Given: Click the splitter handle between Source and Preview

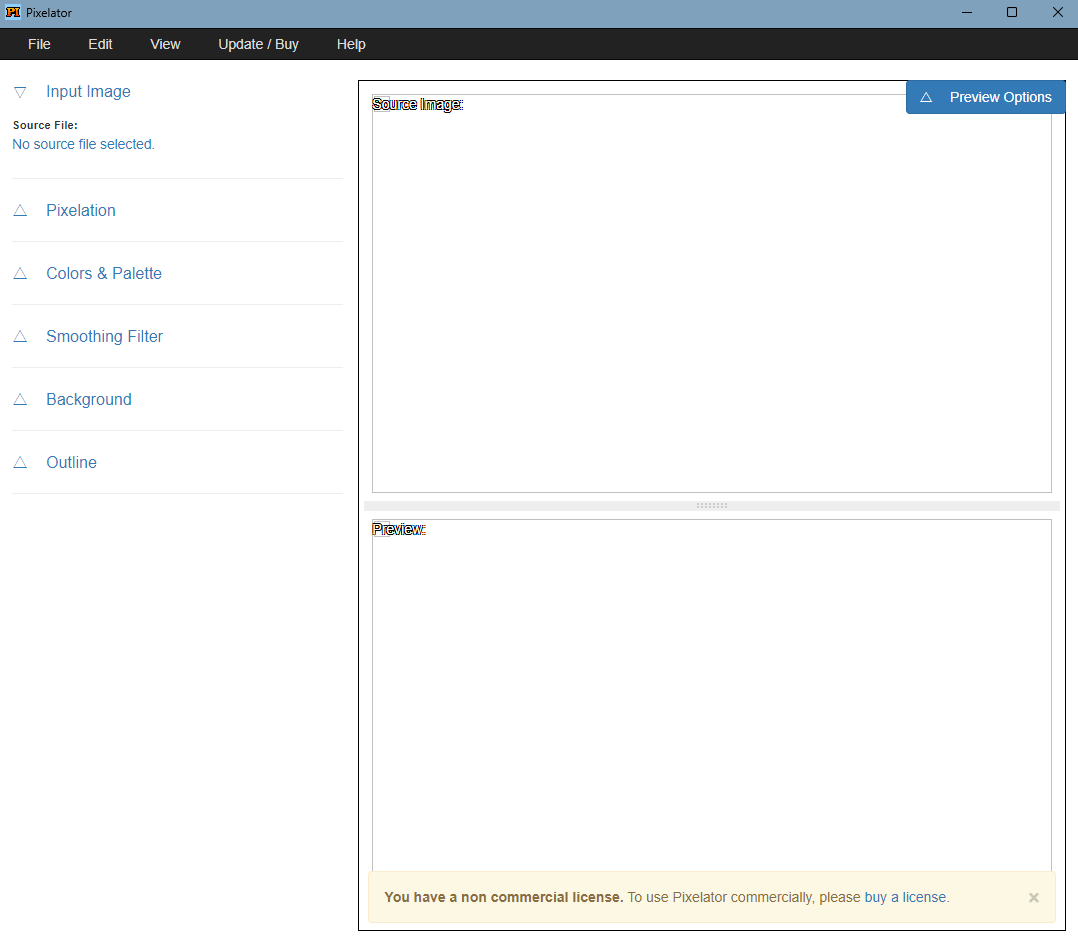Looking at the screenshot, I should pyautogui.click(x=711, y=506).
